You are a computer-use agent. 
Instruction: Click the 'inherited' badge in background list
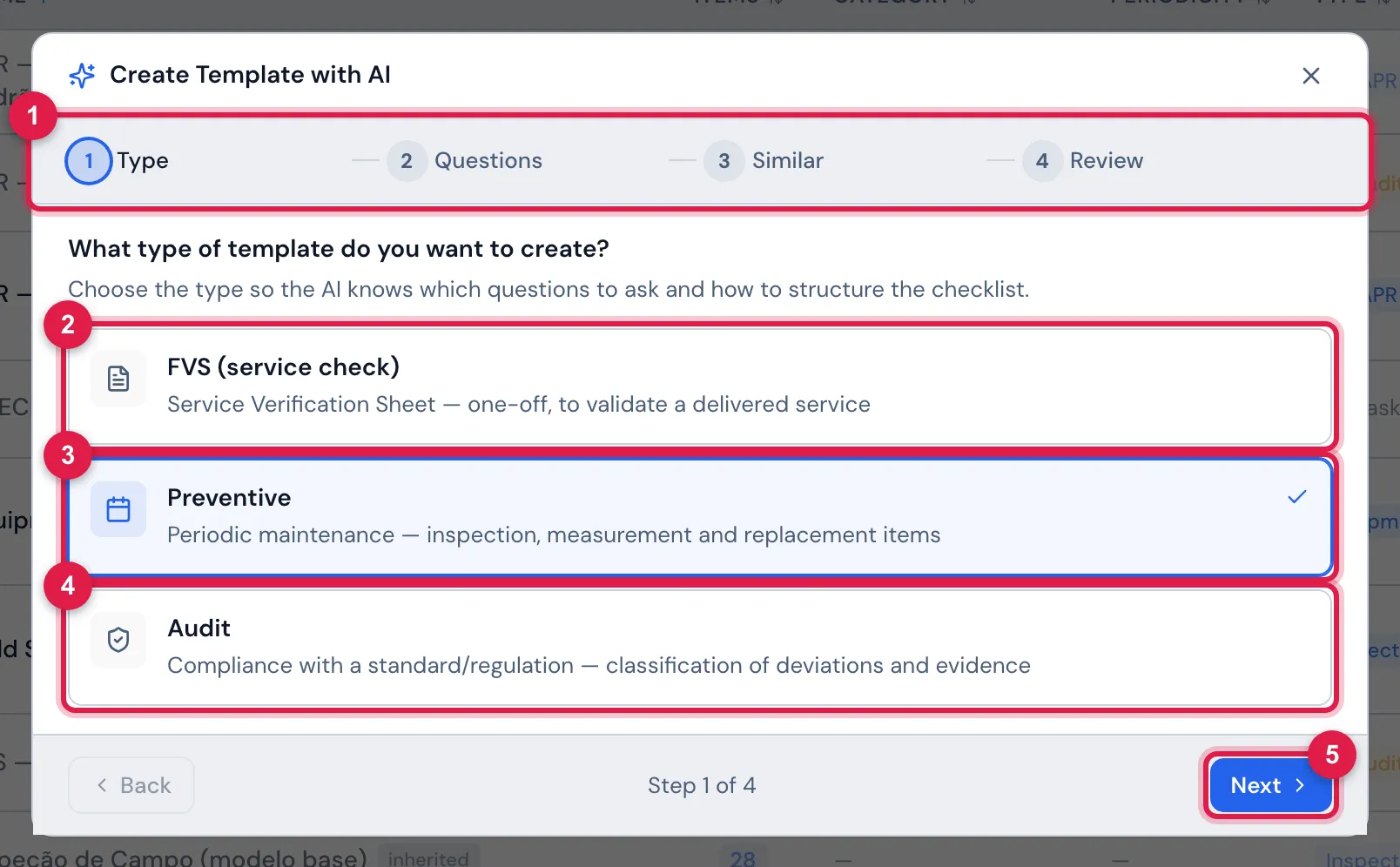pos(428,857)
